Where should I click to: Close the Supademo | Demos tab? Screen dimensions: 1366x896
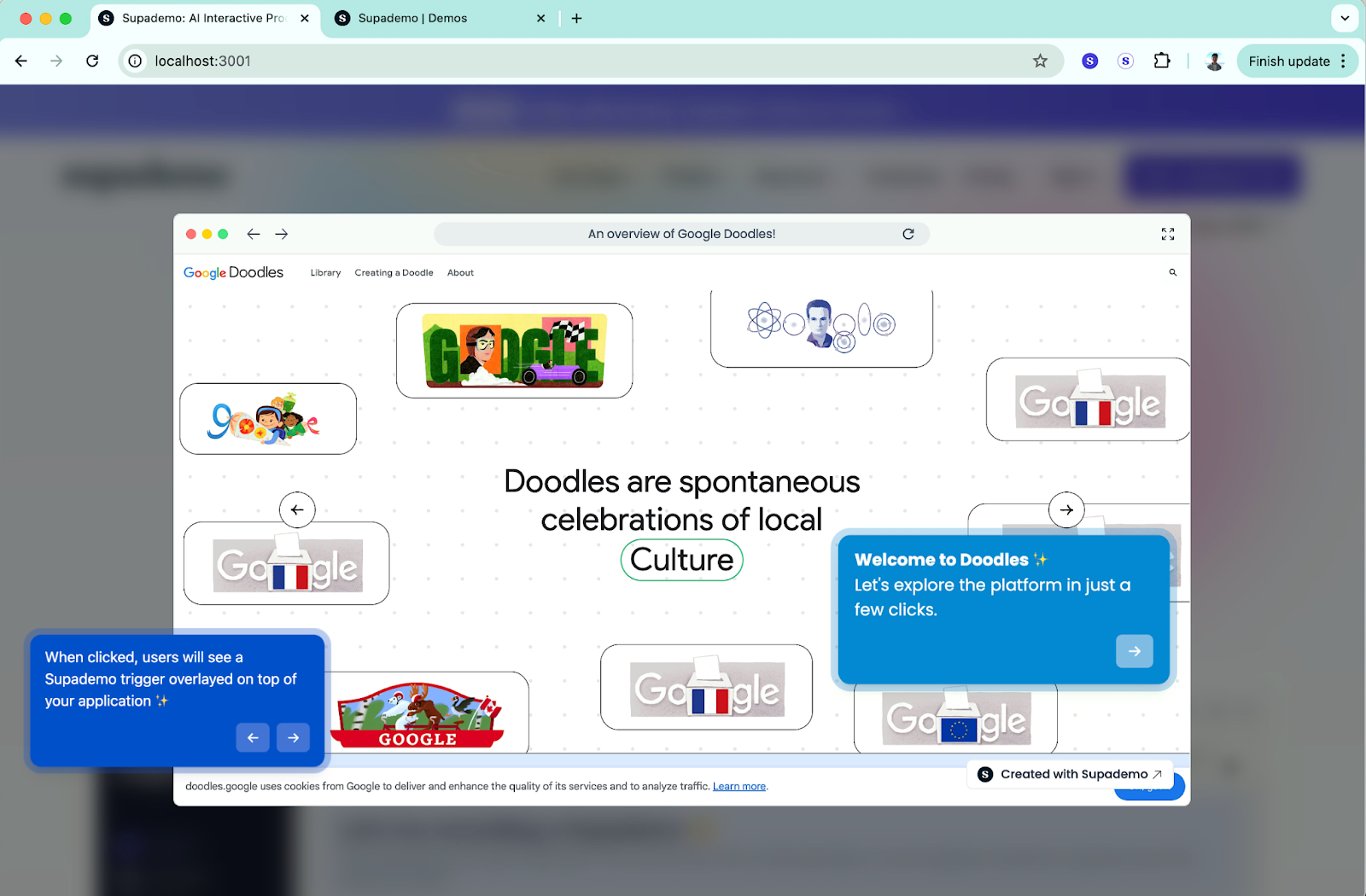(540, 18)
